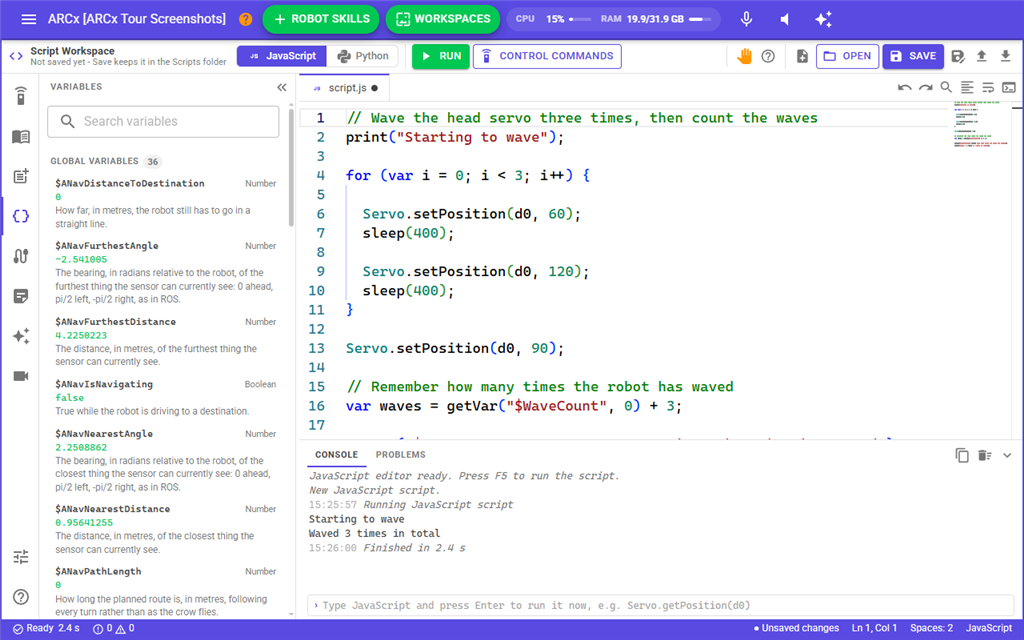
Task: Collapse the console panel chevron
Action: pyautogui.click(x=1007, y=455)
